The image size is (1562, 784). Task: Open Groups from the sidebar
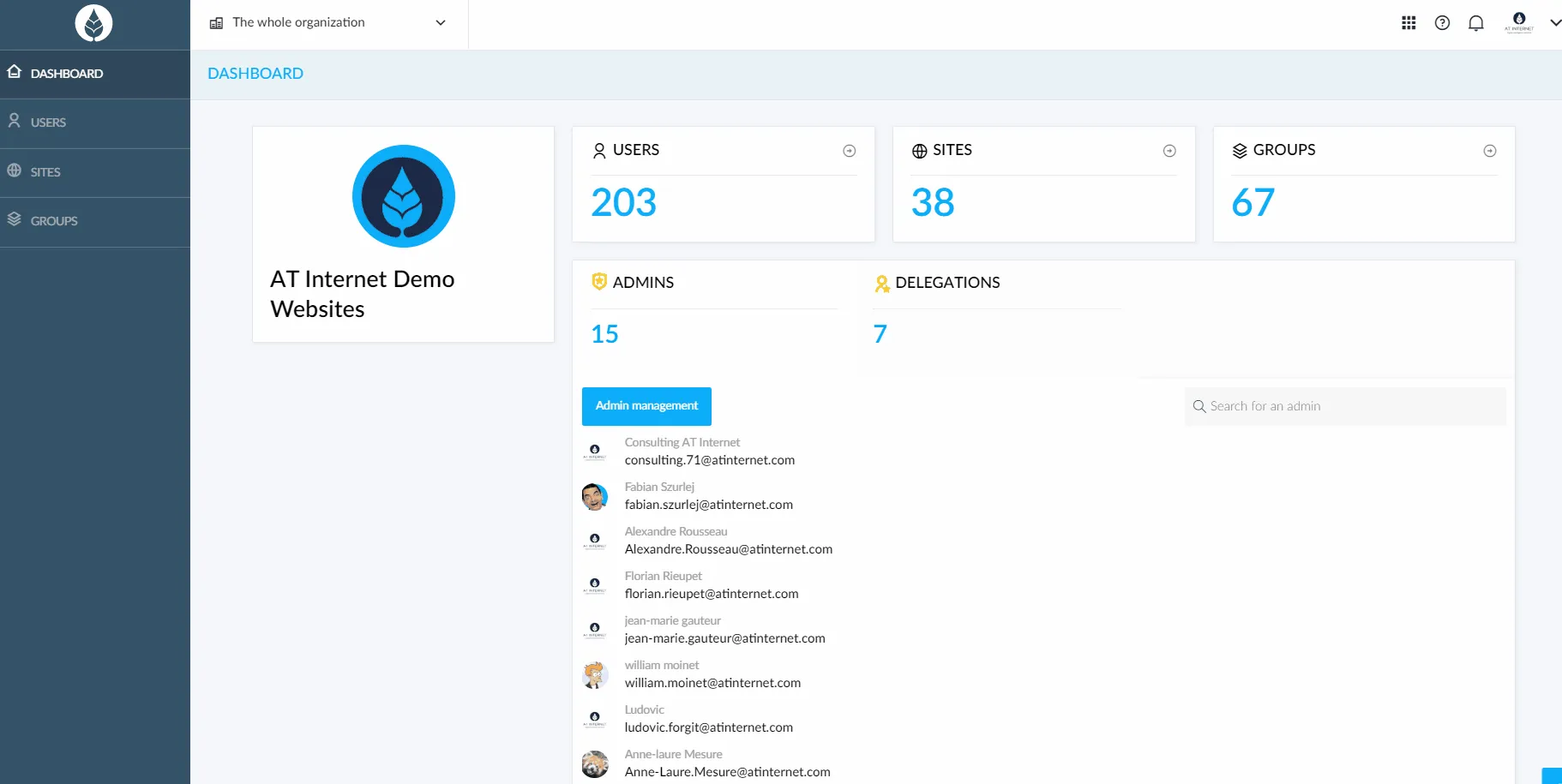coord(54,221)
